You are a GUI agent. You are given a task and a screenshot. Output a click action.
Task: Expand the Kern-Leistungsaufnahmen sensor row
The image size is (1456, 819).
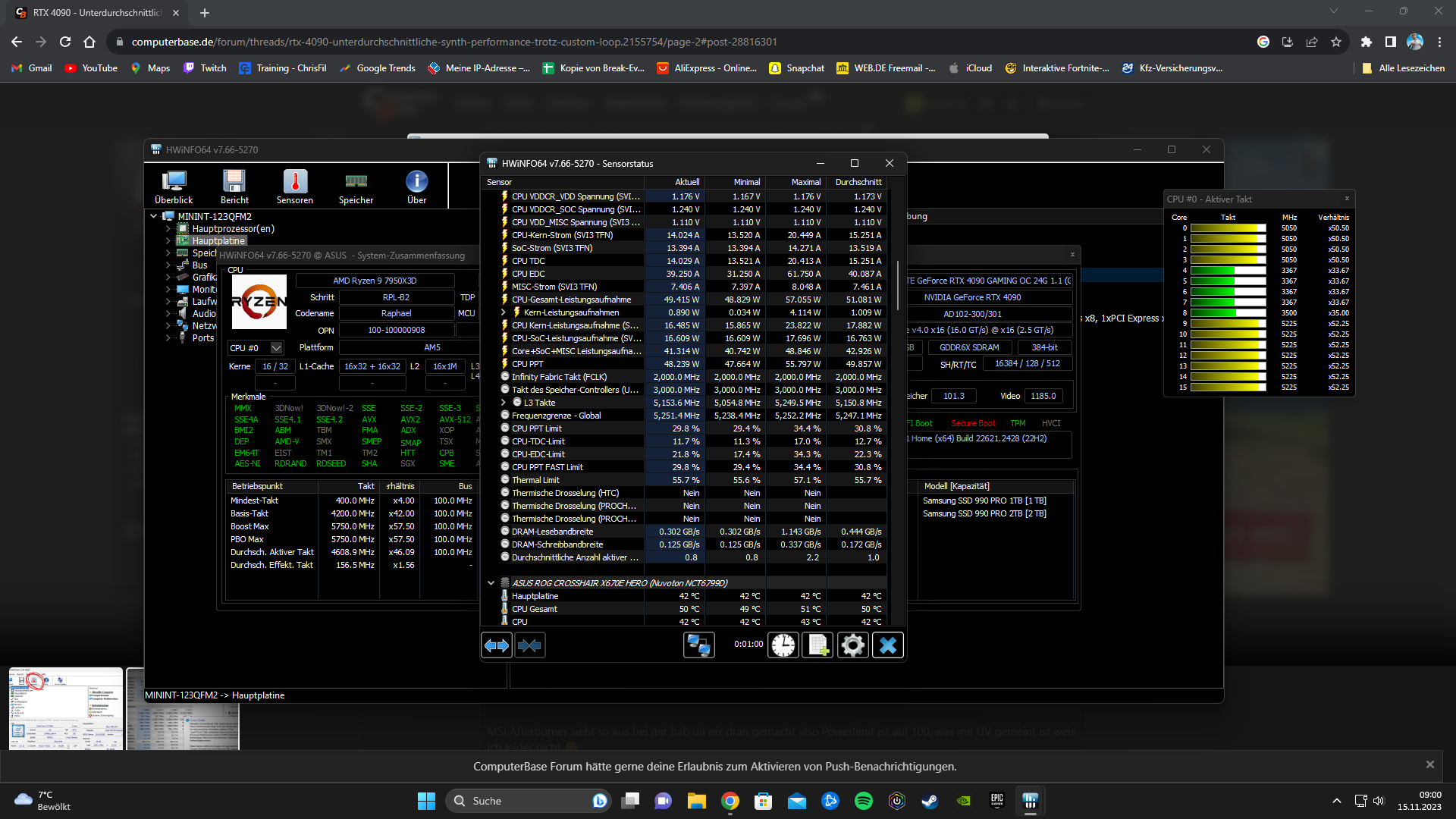click(503, 312)
